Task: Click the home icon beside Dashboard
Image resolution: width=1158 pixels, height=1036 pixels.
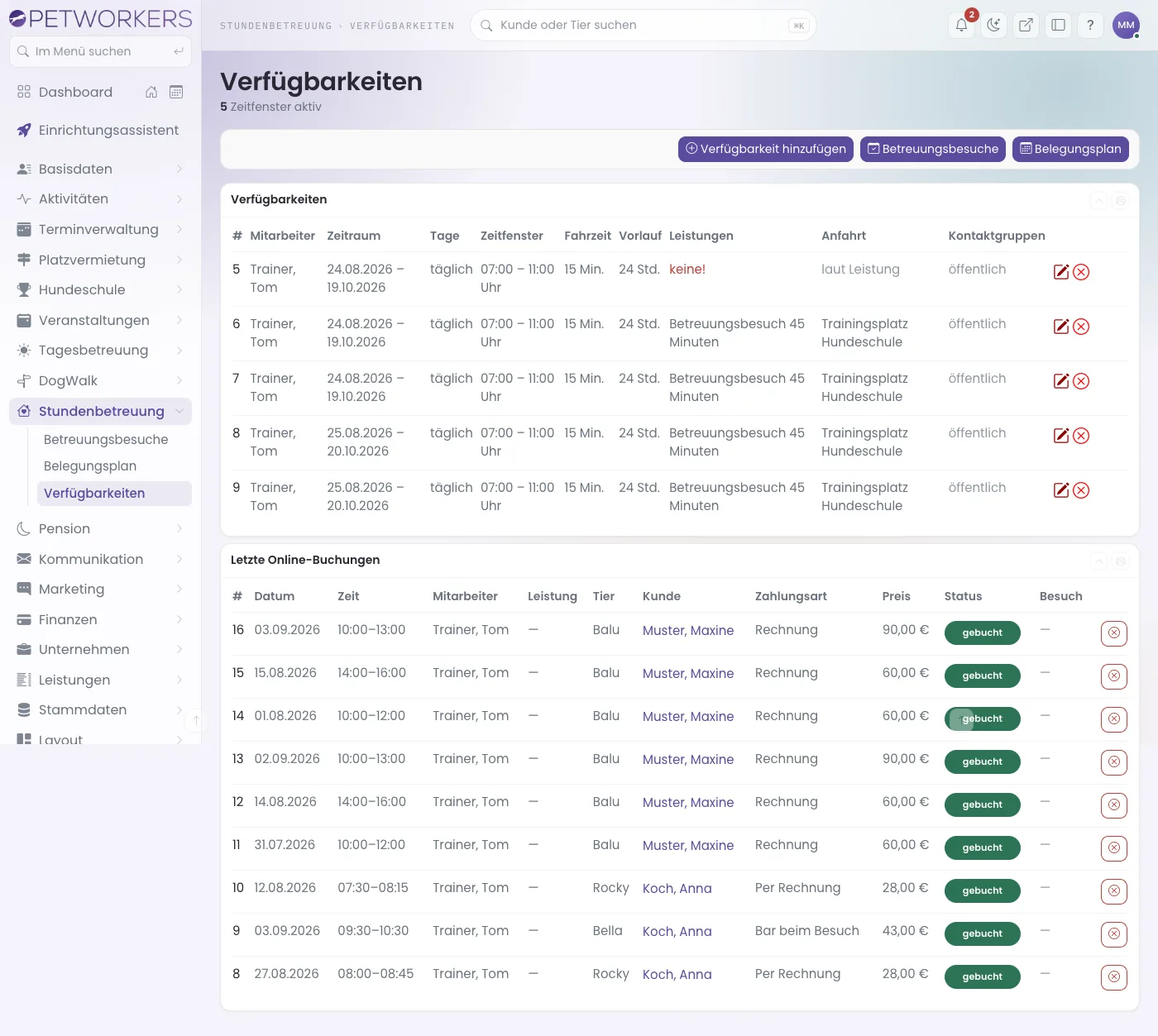Action: [151, 92]
